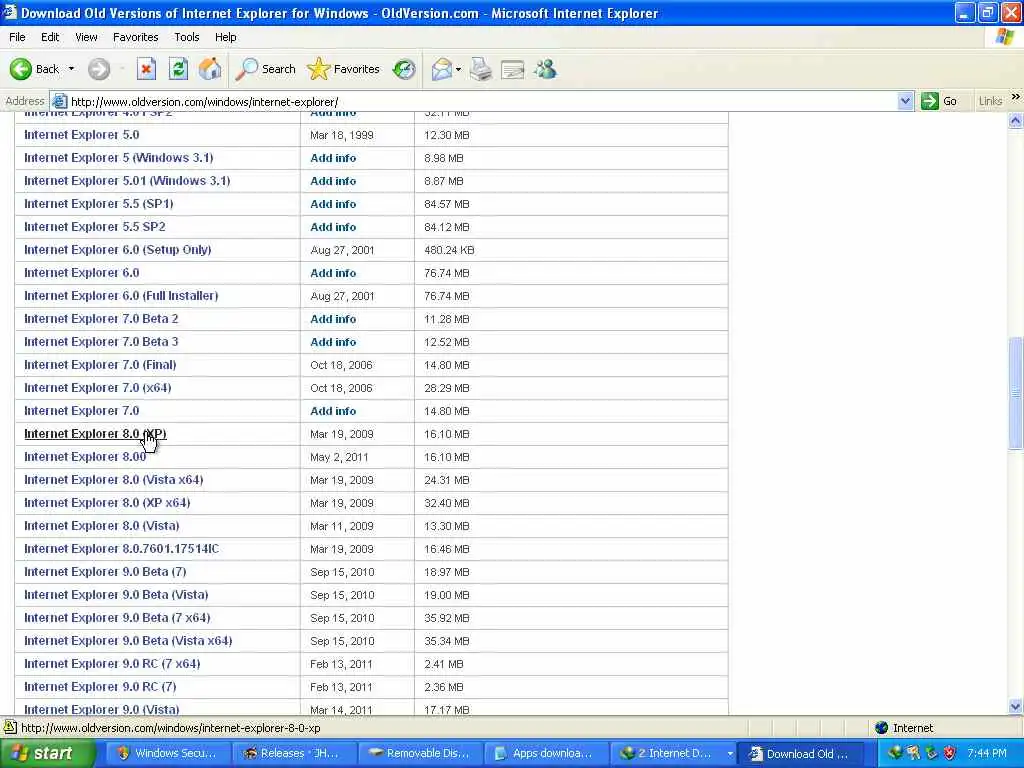Expand the Links toolbar chevron

1016,97
